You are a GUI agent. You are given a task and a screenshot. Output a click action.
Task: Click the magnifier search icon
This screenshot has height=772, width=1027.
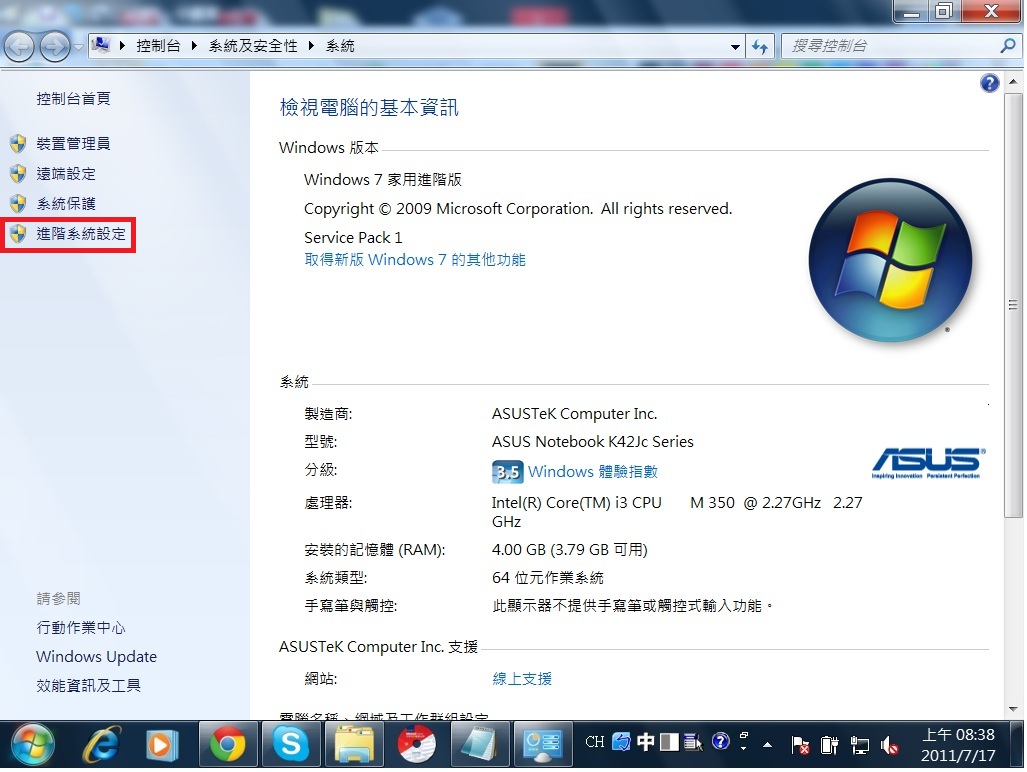click(1008, 46)
